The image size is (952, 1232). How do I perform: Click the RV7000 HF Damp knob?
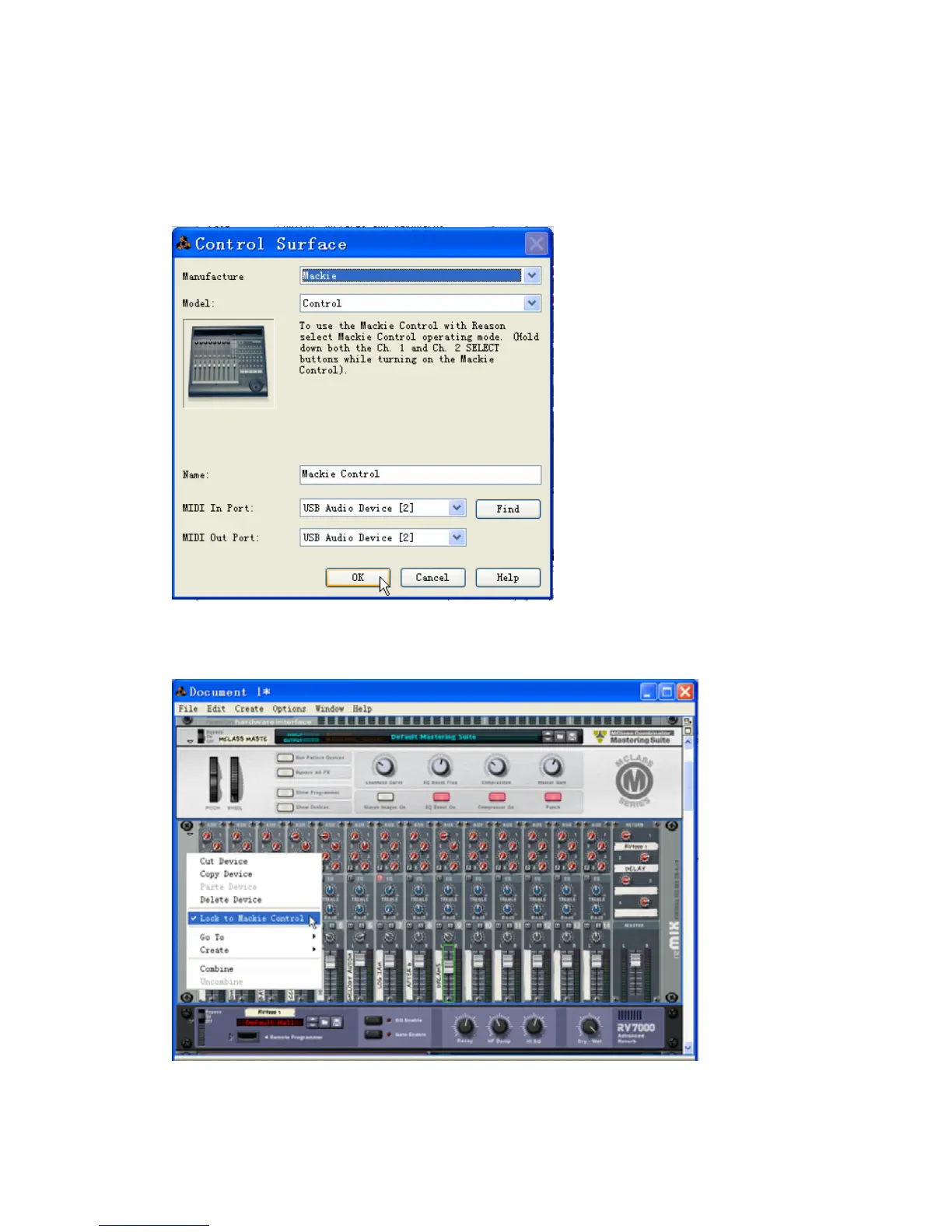pos(499,1026)
